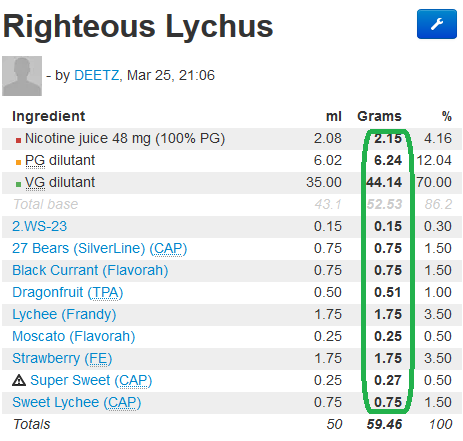The image size is (463, 441).
Task: Open the Moscato (Flavorah) flavor link
Action: (73, 336)
